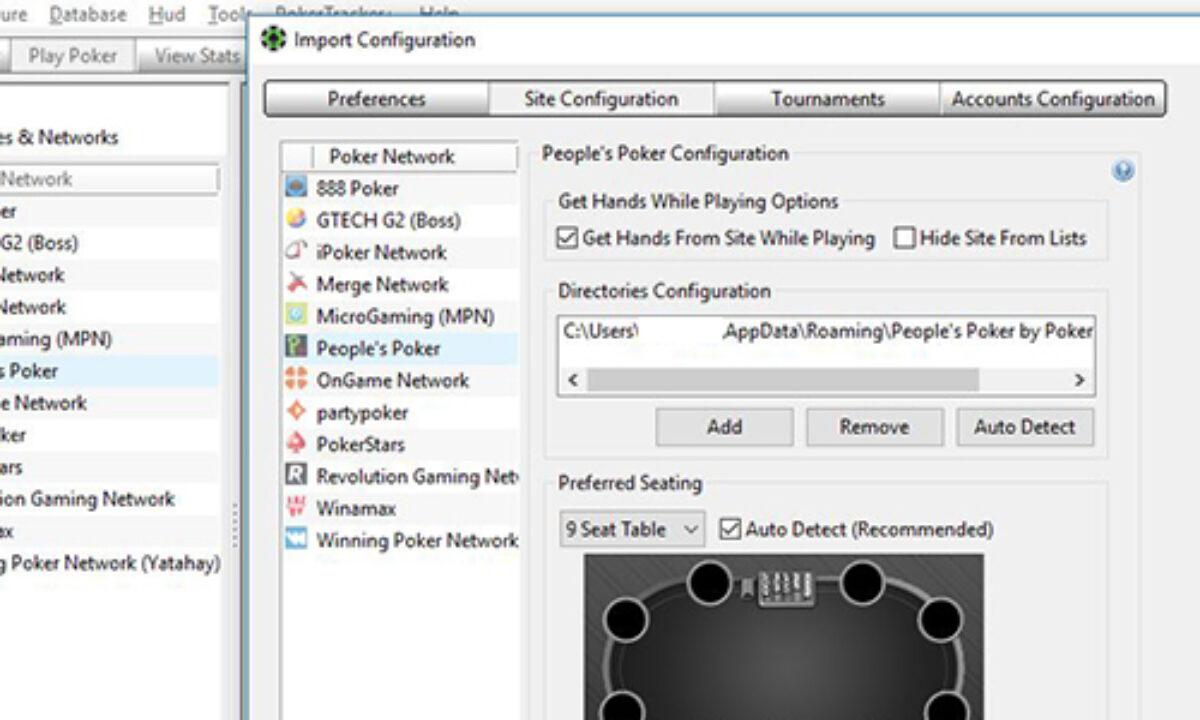Toggle Auto Detect (Recommended) seating checkbox

coord(730,529)
